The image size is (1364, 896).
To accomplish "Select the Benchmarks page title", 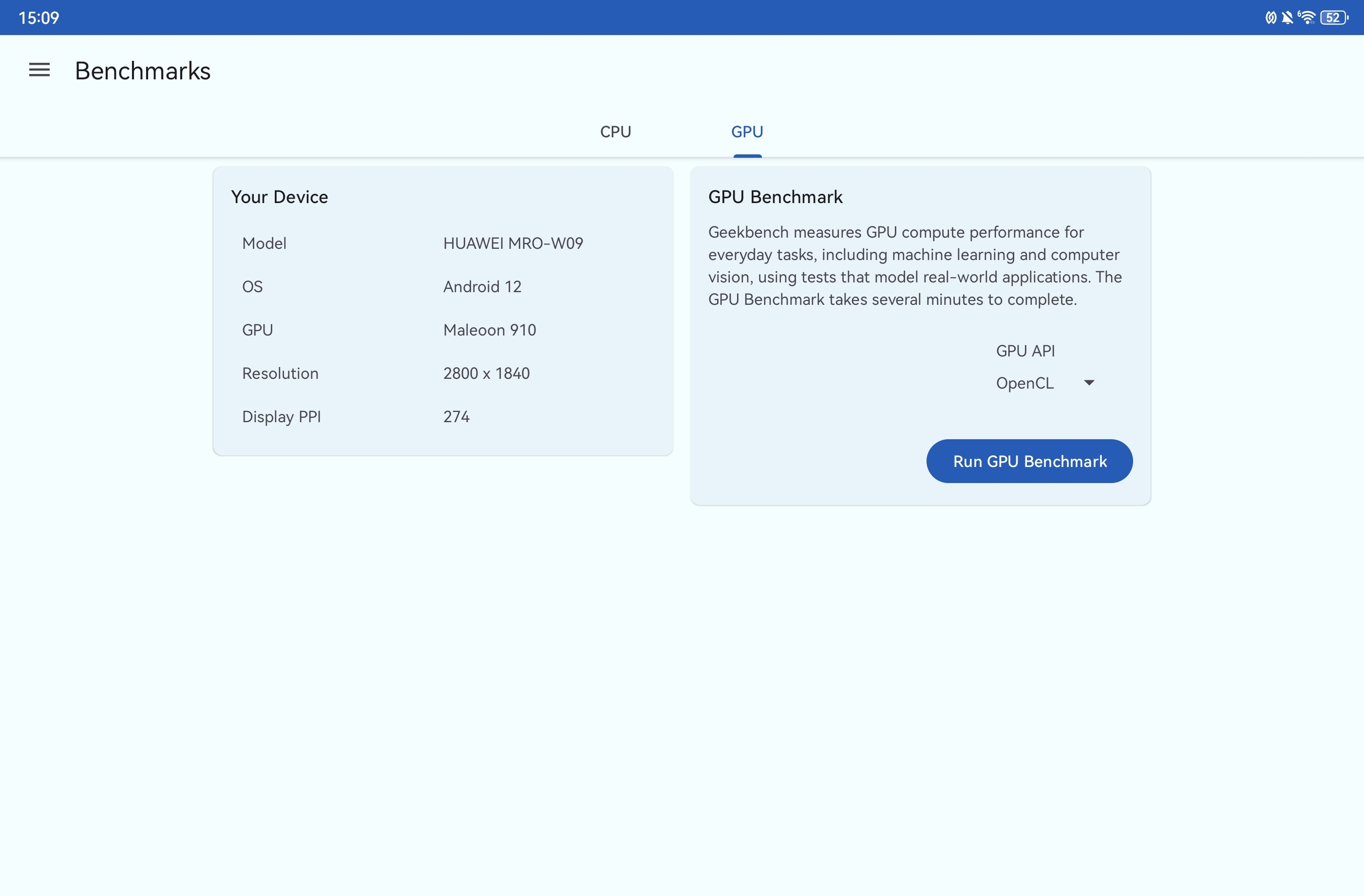I will coord(143,71).
